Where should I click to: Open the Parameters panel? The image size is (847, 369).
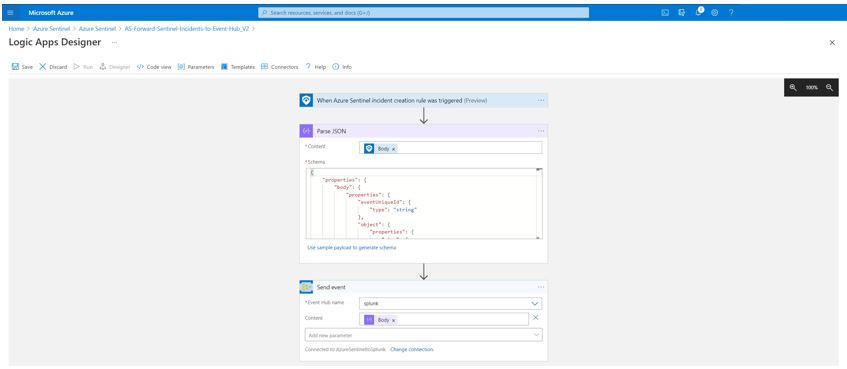196,67
